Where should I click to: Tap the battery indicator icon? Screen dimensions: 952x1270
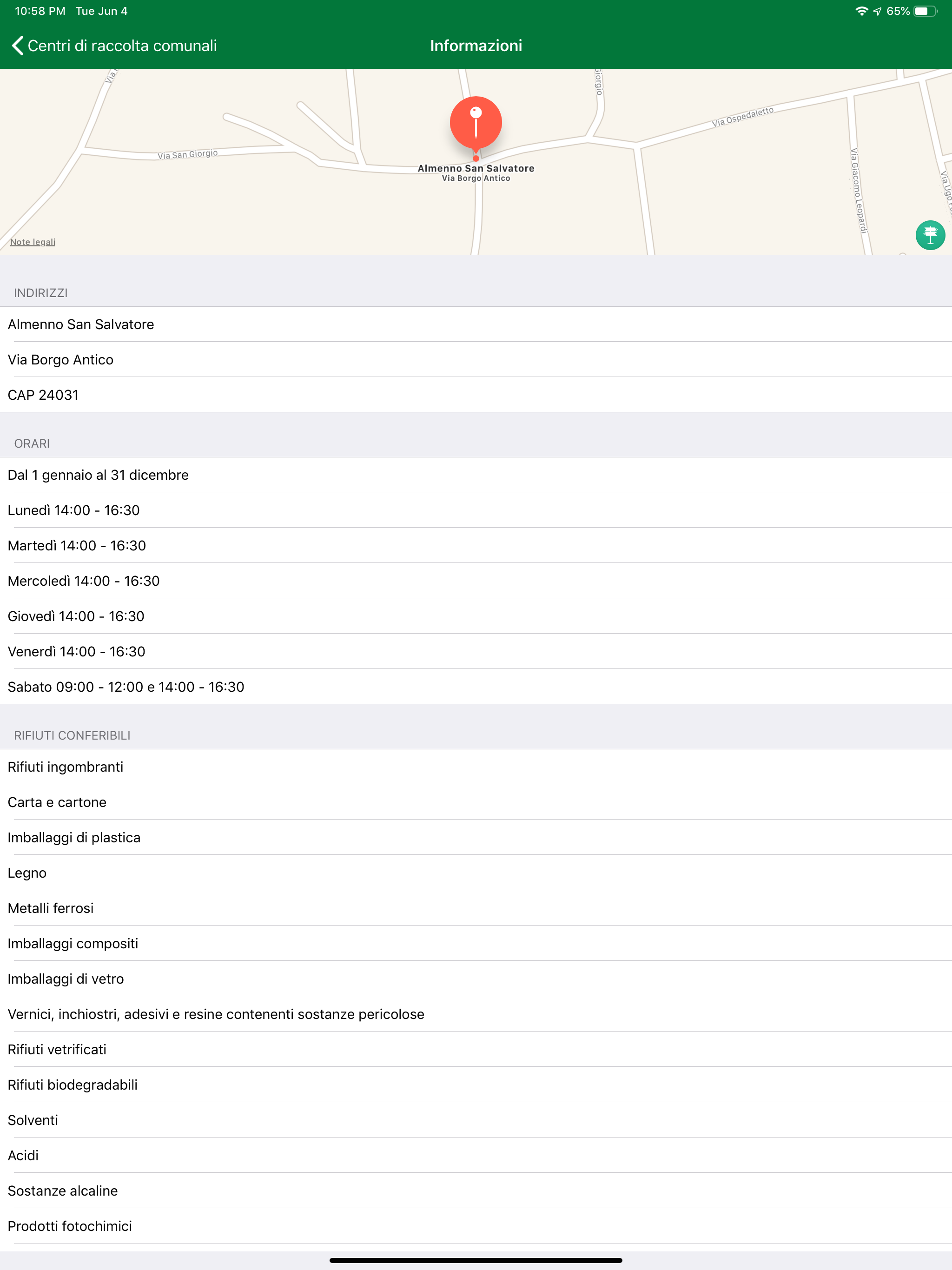click(x=926, y=11)
